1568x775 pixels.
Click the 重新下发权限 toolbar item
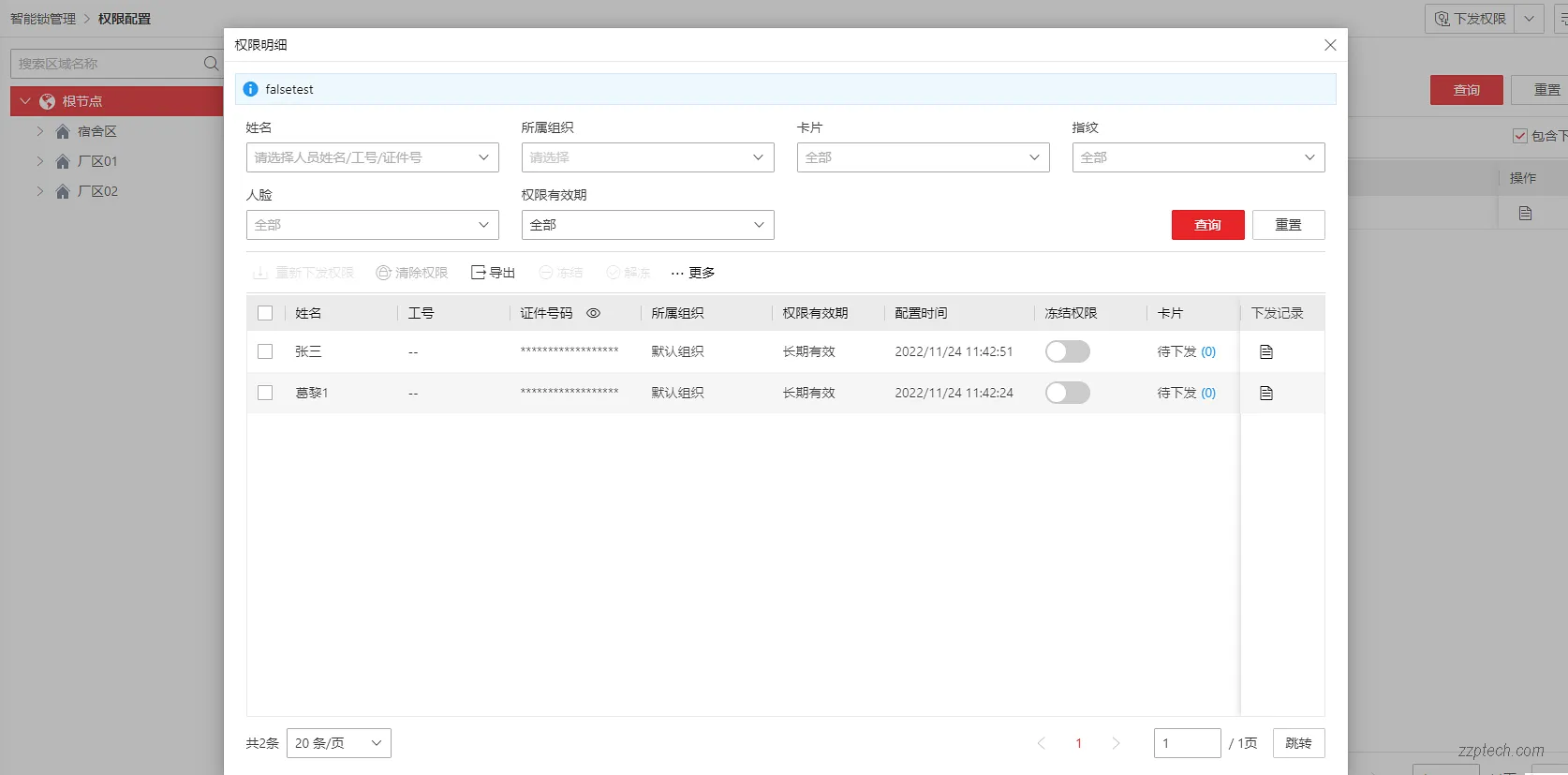303,273
